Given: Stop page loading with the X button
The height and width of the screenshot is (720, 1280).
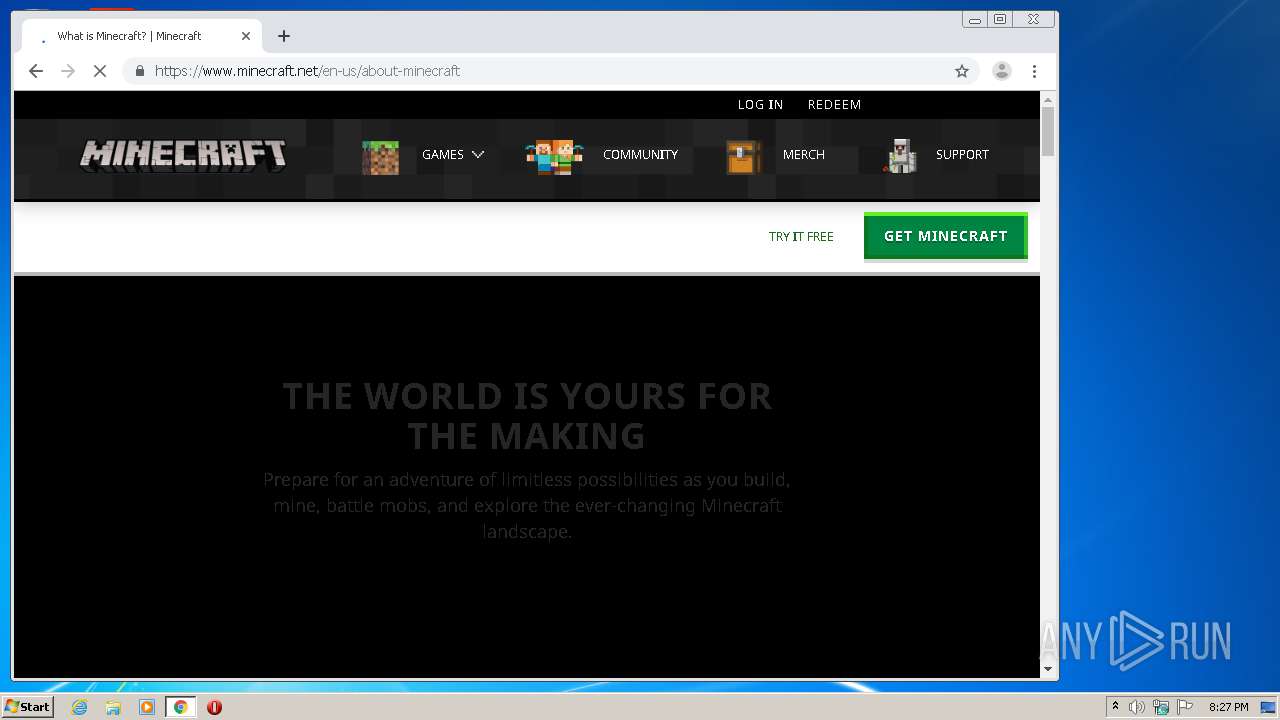Looking at the screenshot, I should [100, 71].
